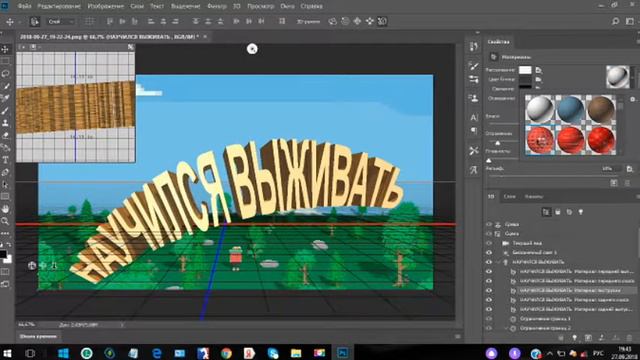This screenshot has height=360, width=640.
Task: Toggle visibility of Текущий вид
Action: pyautogui.click(x=489, y=243)
